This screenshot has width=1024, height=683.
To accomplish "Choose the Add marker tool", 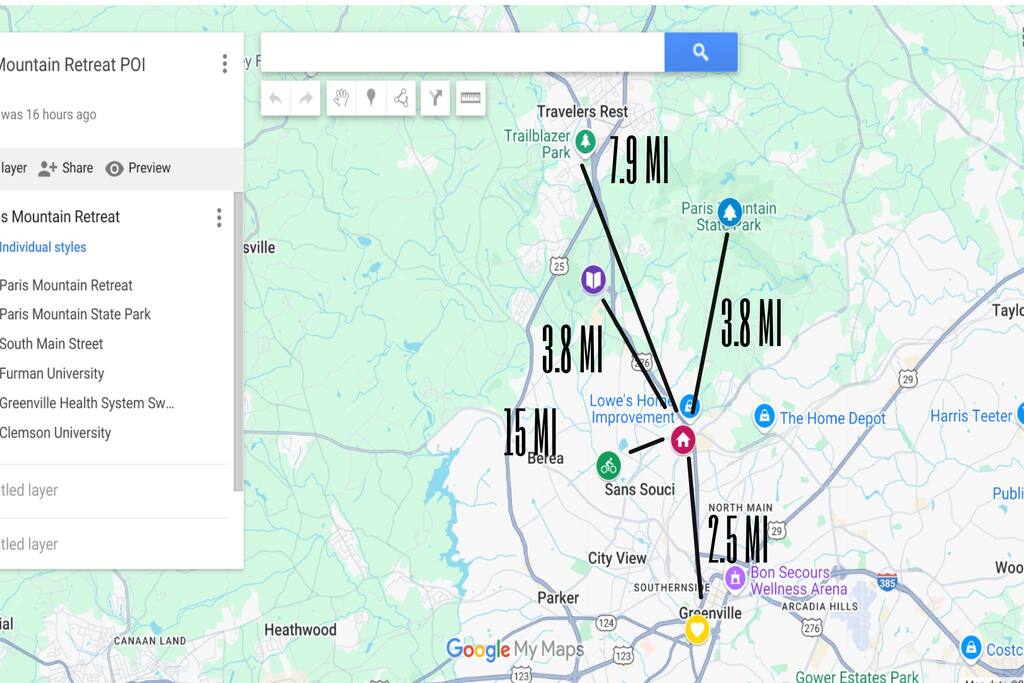I will [371, 98].
